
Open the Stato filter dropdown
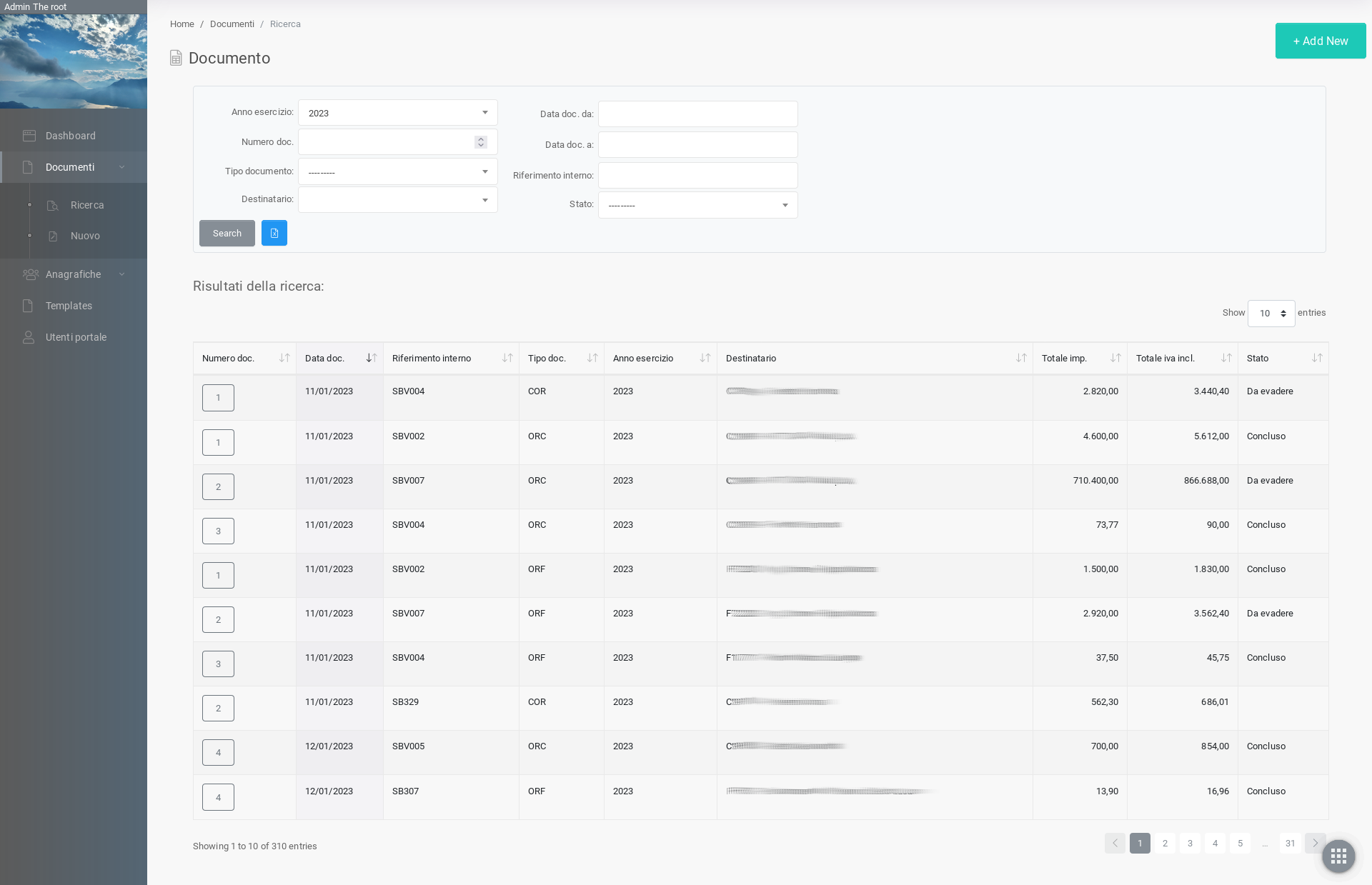tap(698, 205)
